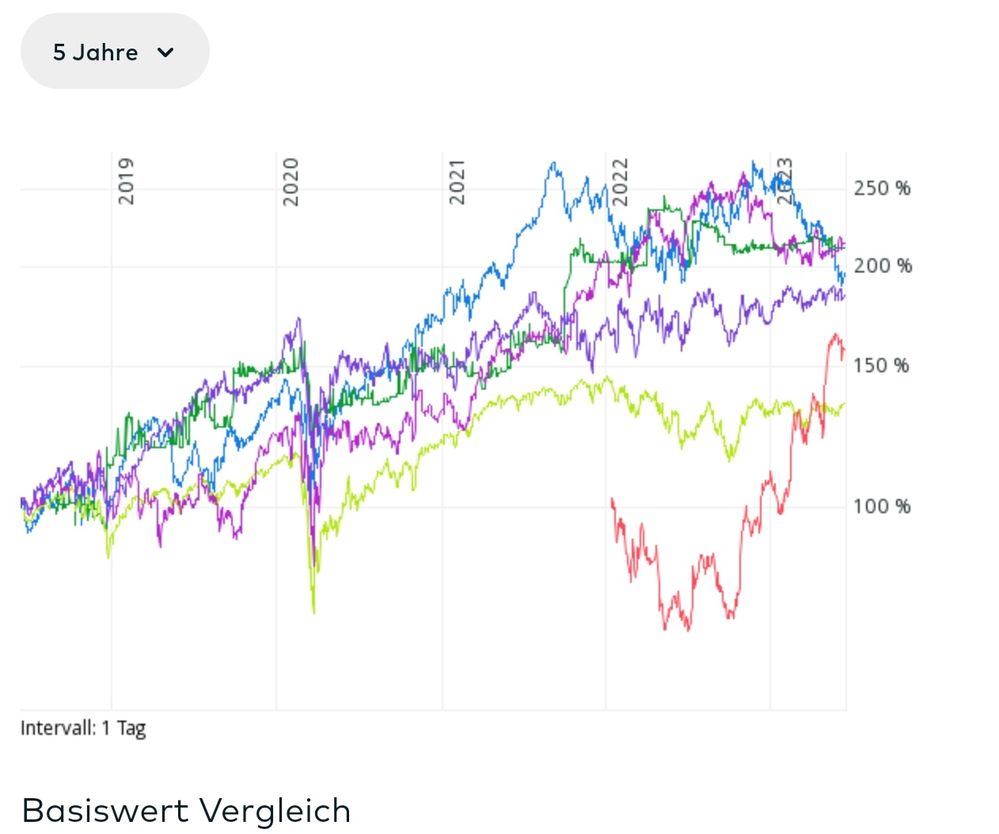Click the lime green color swatch line endpoint
This screenshot has height=834, width=999.
[845, 405]
